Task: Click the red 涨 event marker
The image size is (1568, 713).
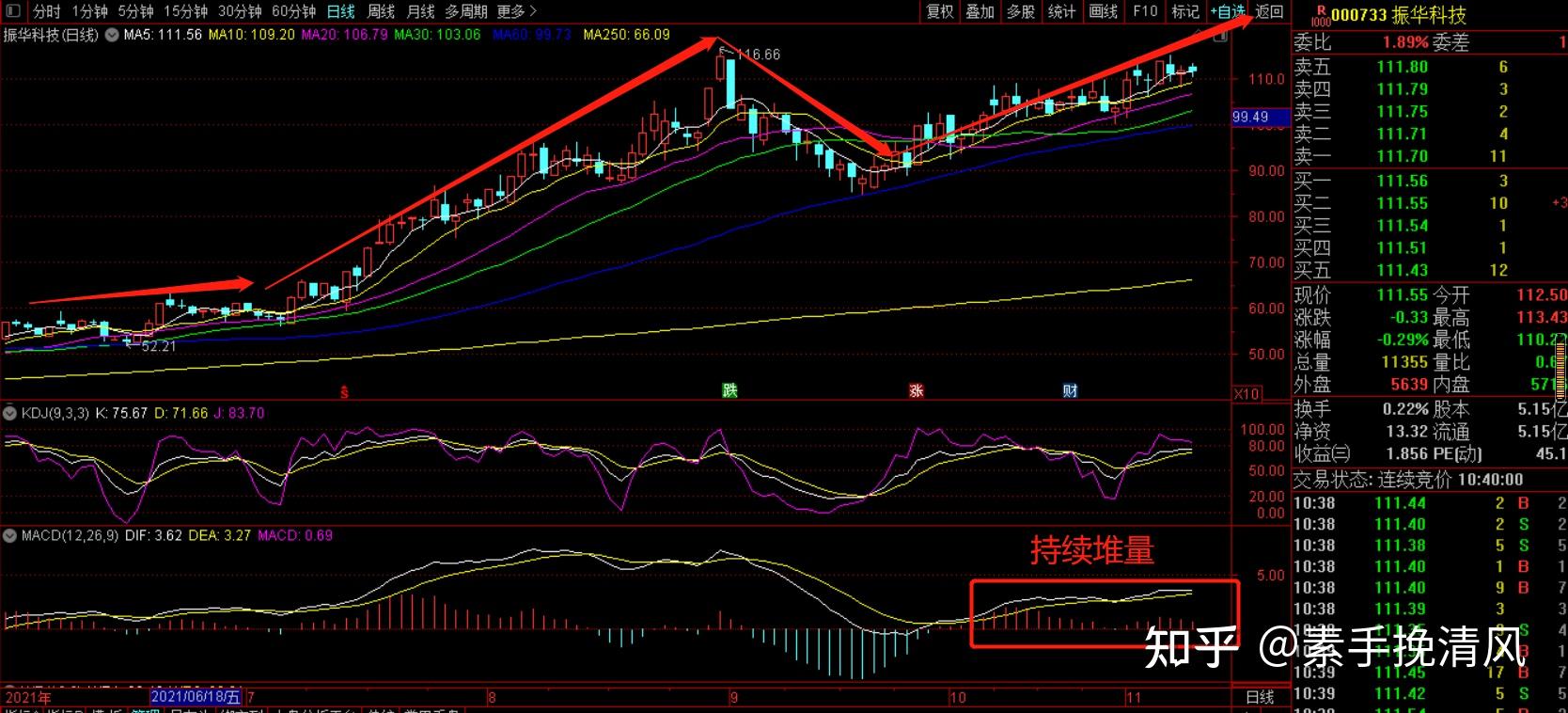Action: (917, 390)
